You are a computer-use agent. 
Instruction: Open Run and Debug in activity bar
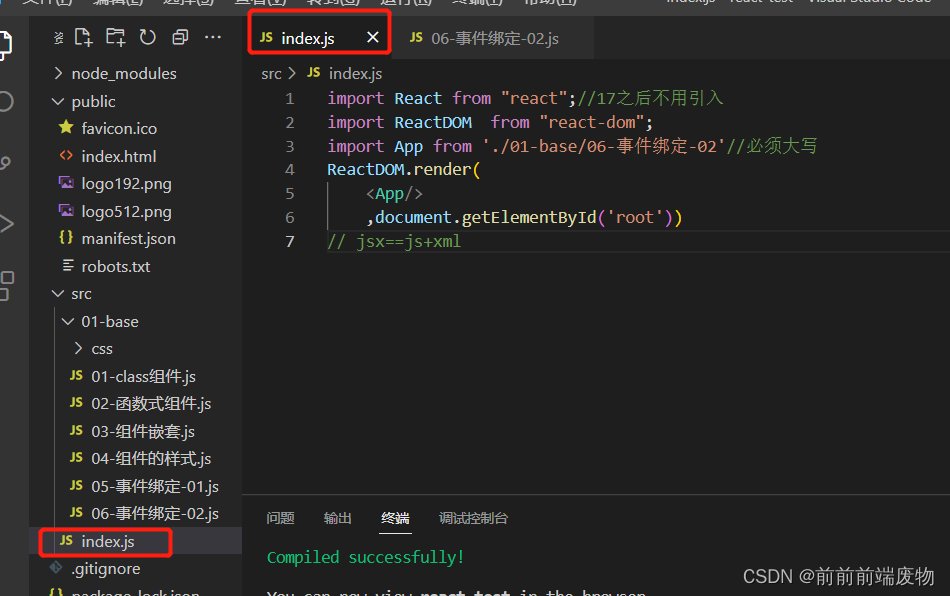[x=6, y=224]
